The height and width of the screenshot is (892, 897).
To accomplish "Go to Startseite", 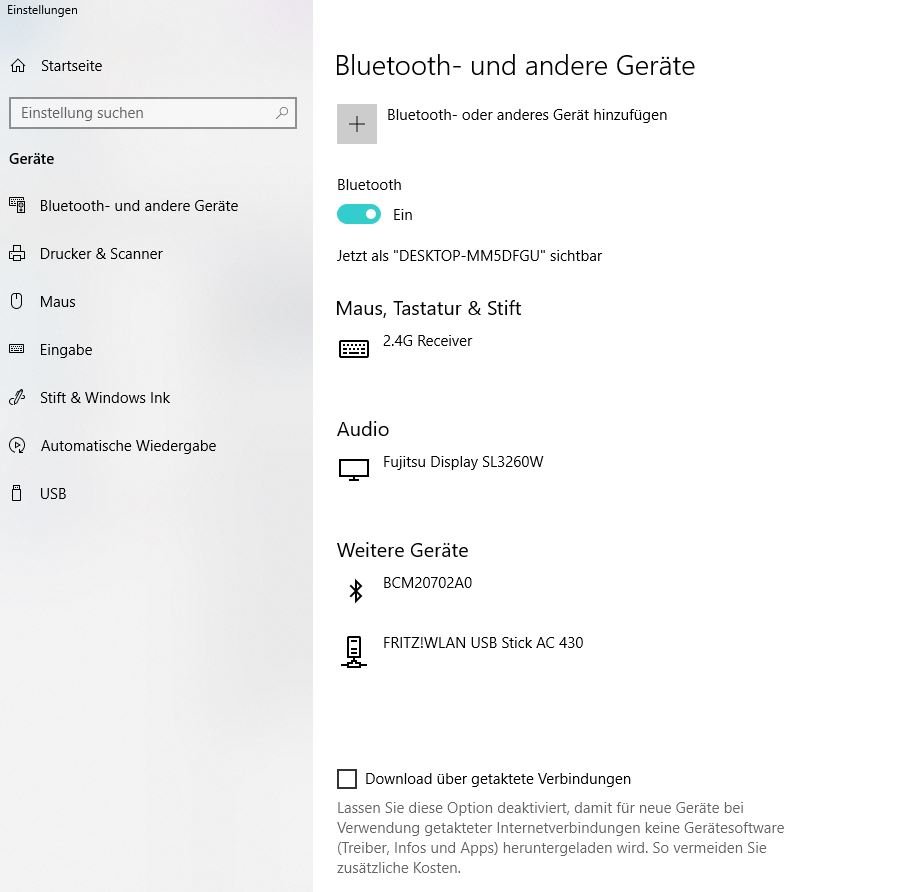I will (71, 66).
